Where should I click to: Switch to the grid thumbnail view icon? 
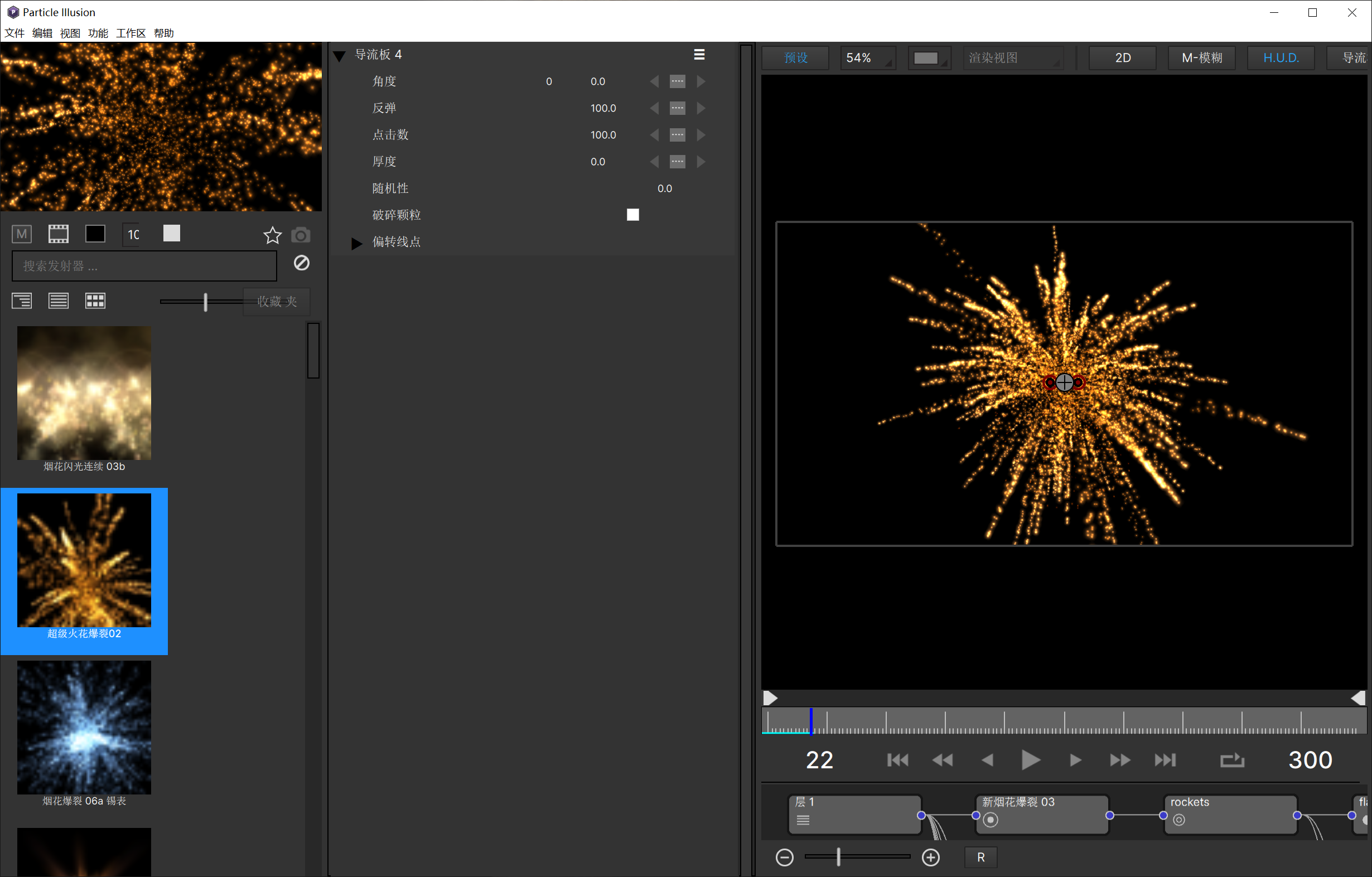pyautogui.click(x=95, y=301)
